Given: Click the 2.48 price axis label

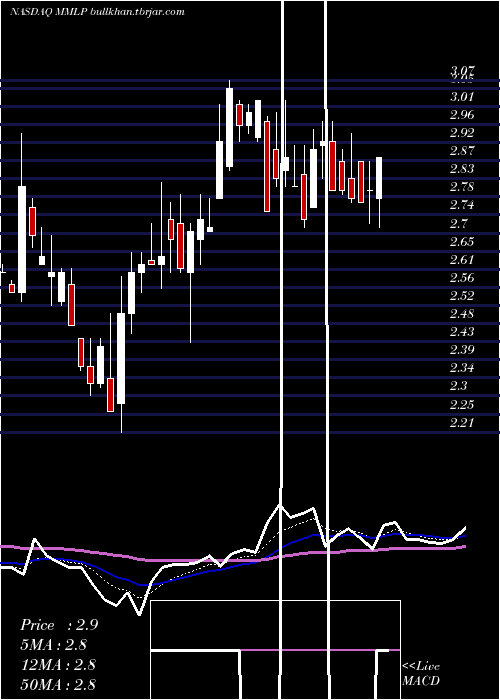Looking at the screenshot, I should click(462, 314).
